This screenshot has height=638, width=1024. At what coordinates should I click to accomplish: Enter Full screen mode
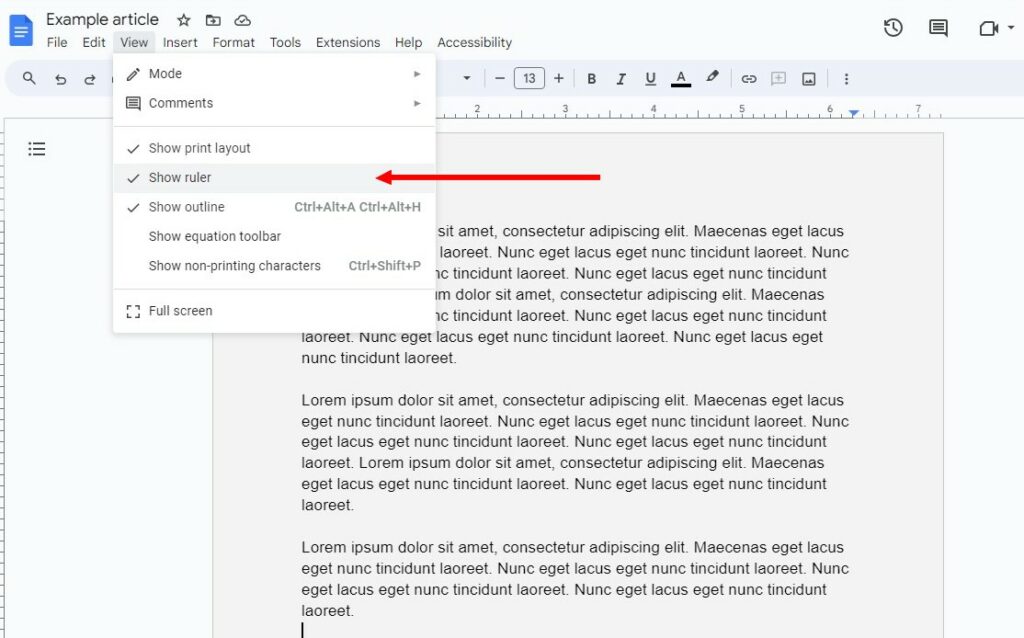(180, 310)
